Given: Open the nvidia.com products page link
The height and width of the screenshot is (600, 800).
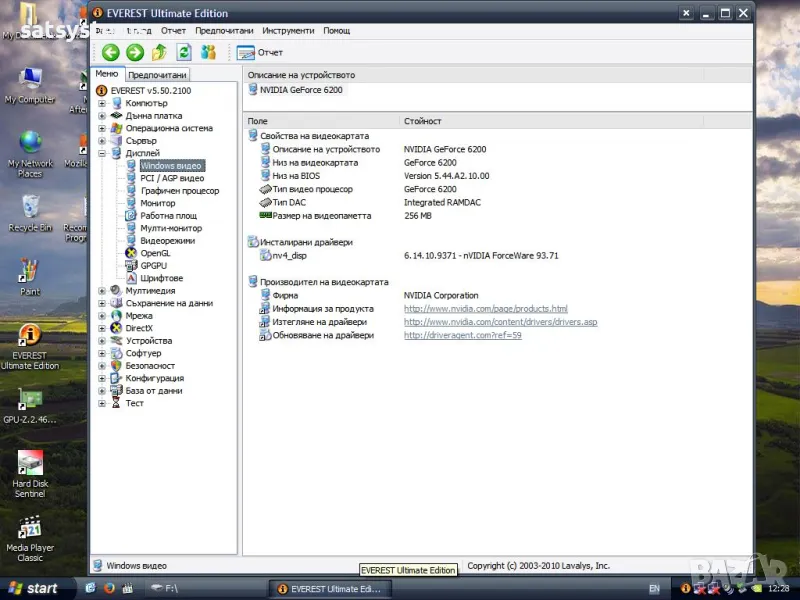Looking at the screenshot, I should (x=485, y=309).
